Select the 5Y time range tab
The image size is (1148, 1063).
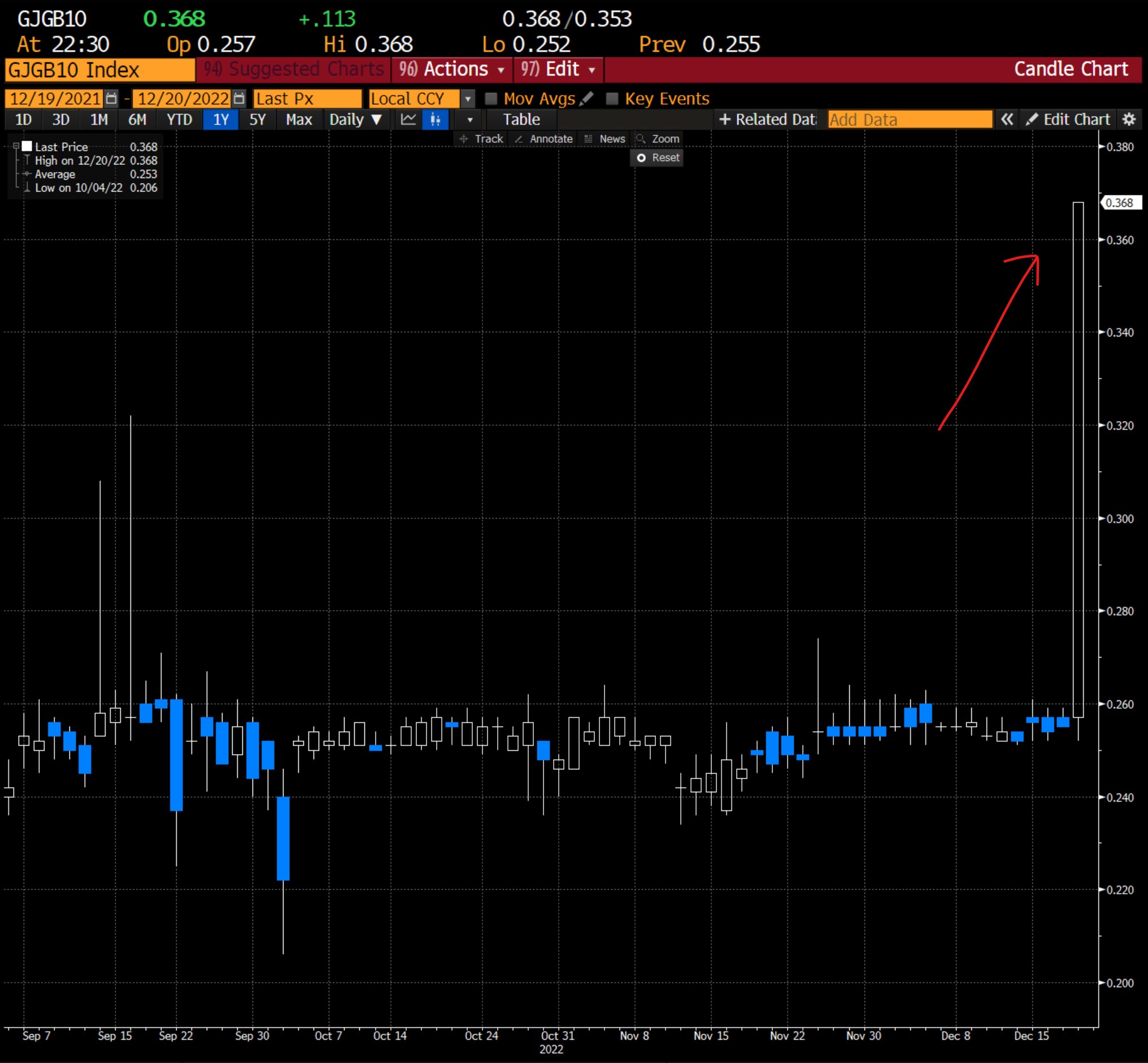[257, 120]
